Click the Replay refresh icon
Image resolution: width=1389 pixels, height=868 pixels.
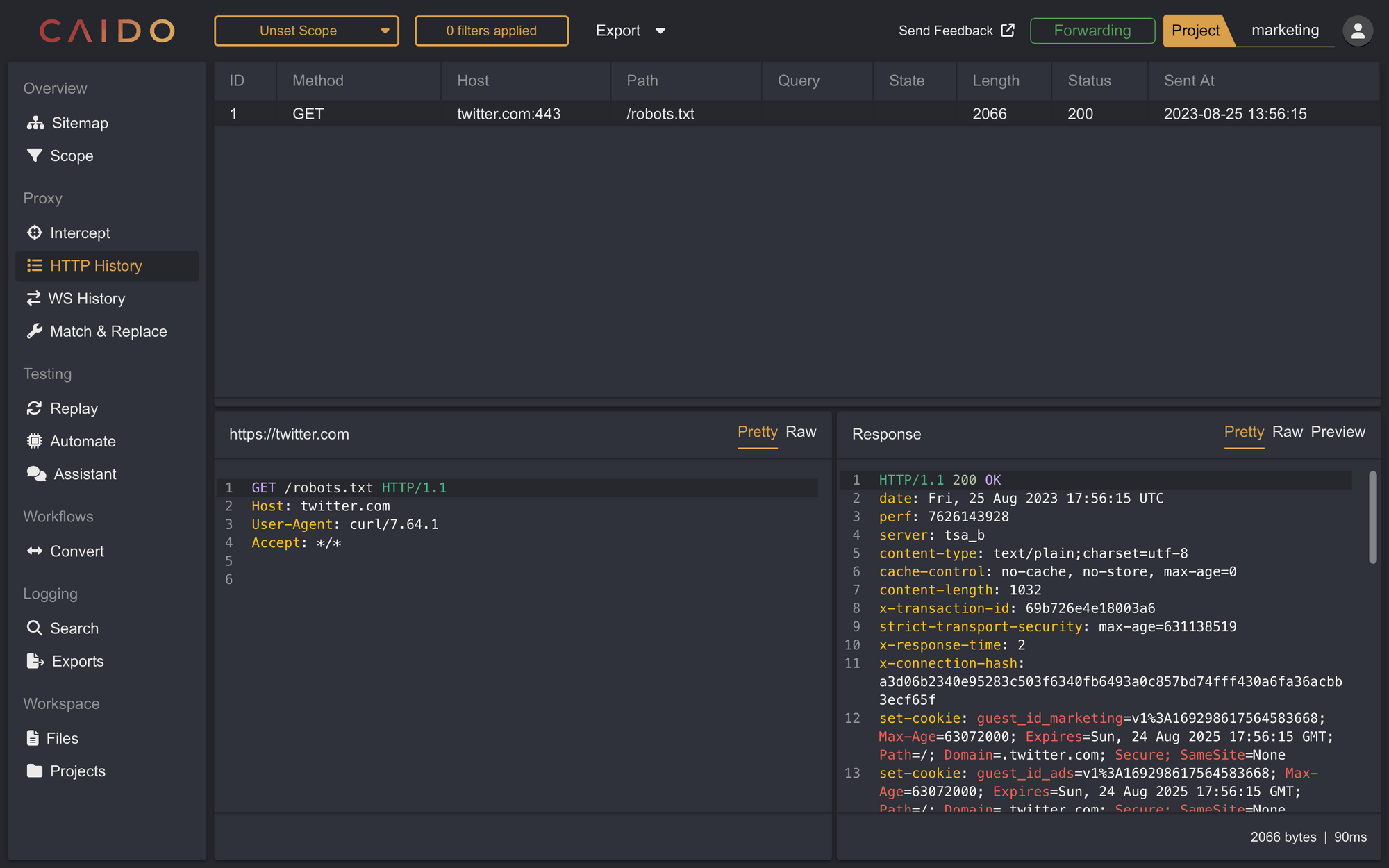(34, 408)
